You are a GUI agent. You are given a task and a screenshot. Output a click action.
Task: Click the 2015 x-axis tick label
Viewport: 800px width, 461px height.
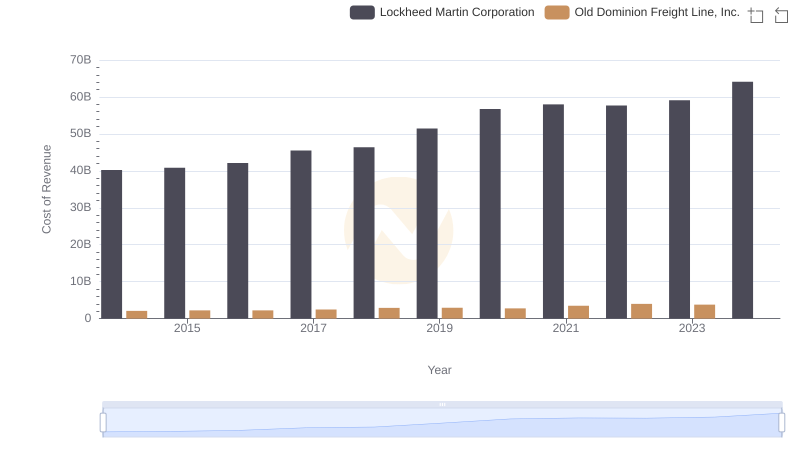[x=187, y=328]
